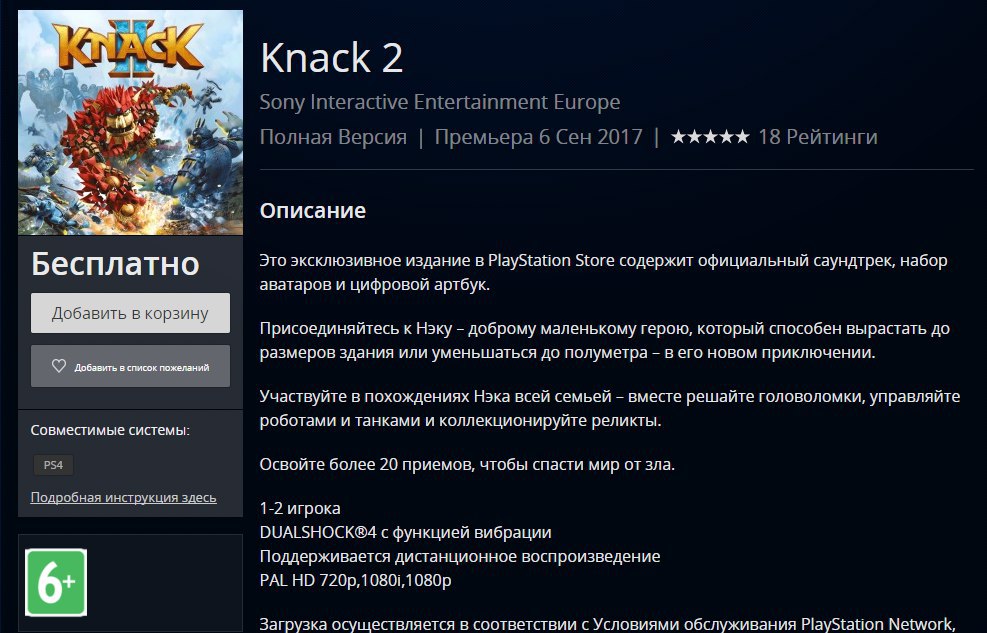987x633 pixels.
Task: Click the 6+ age rating badge
Action: 56,583
